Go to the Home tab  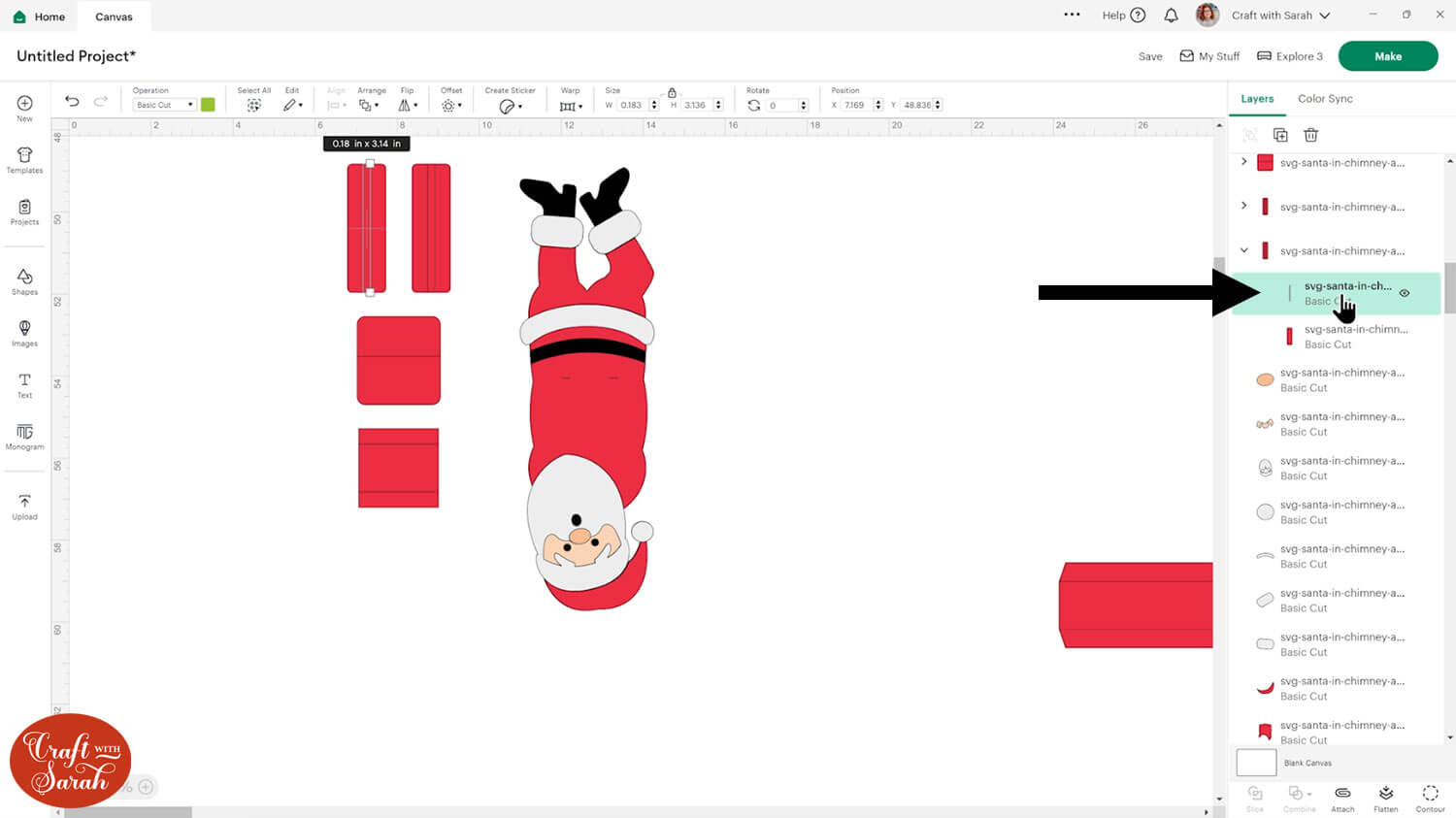[x=40, y=16]
